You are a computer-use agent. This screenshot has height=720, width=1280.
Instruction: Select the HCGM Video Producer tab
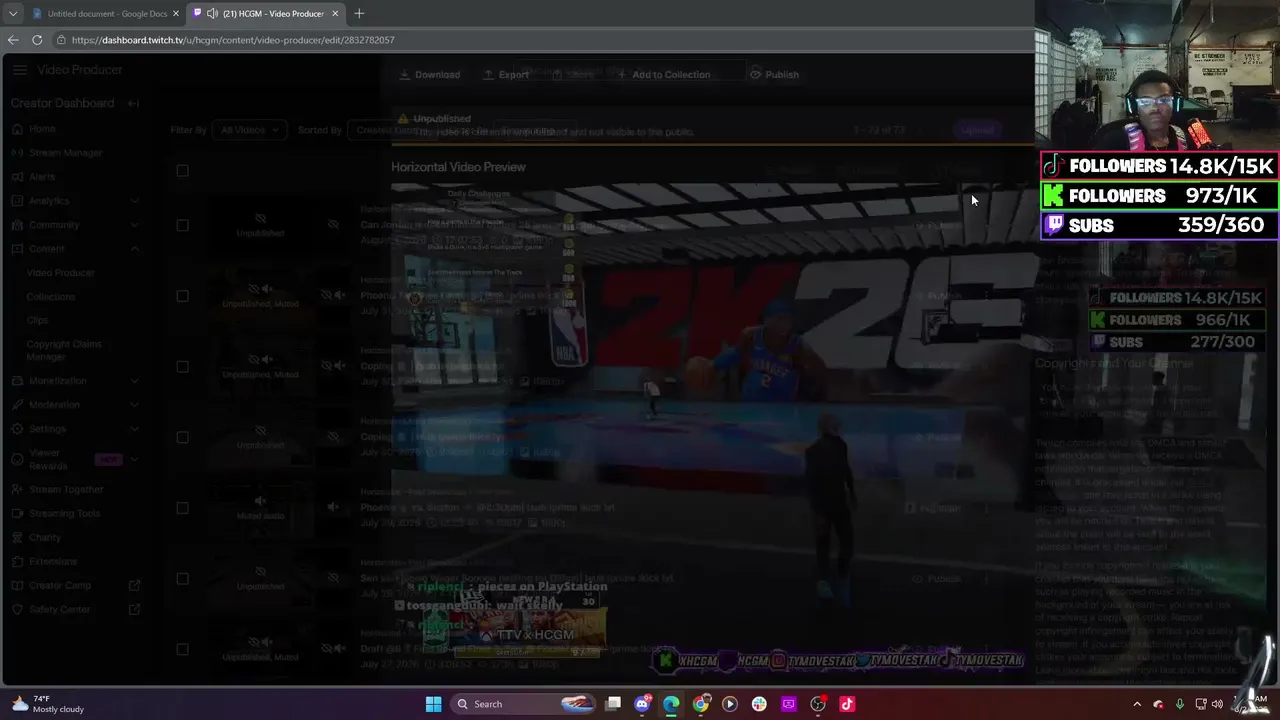265,14
